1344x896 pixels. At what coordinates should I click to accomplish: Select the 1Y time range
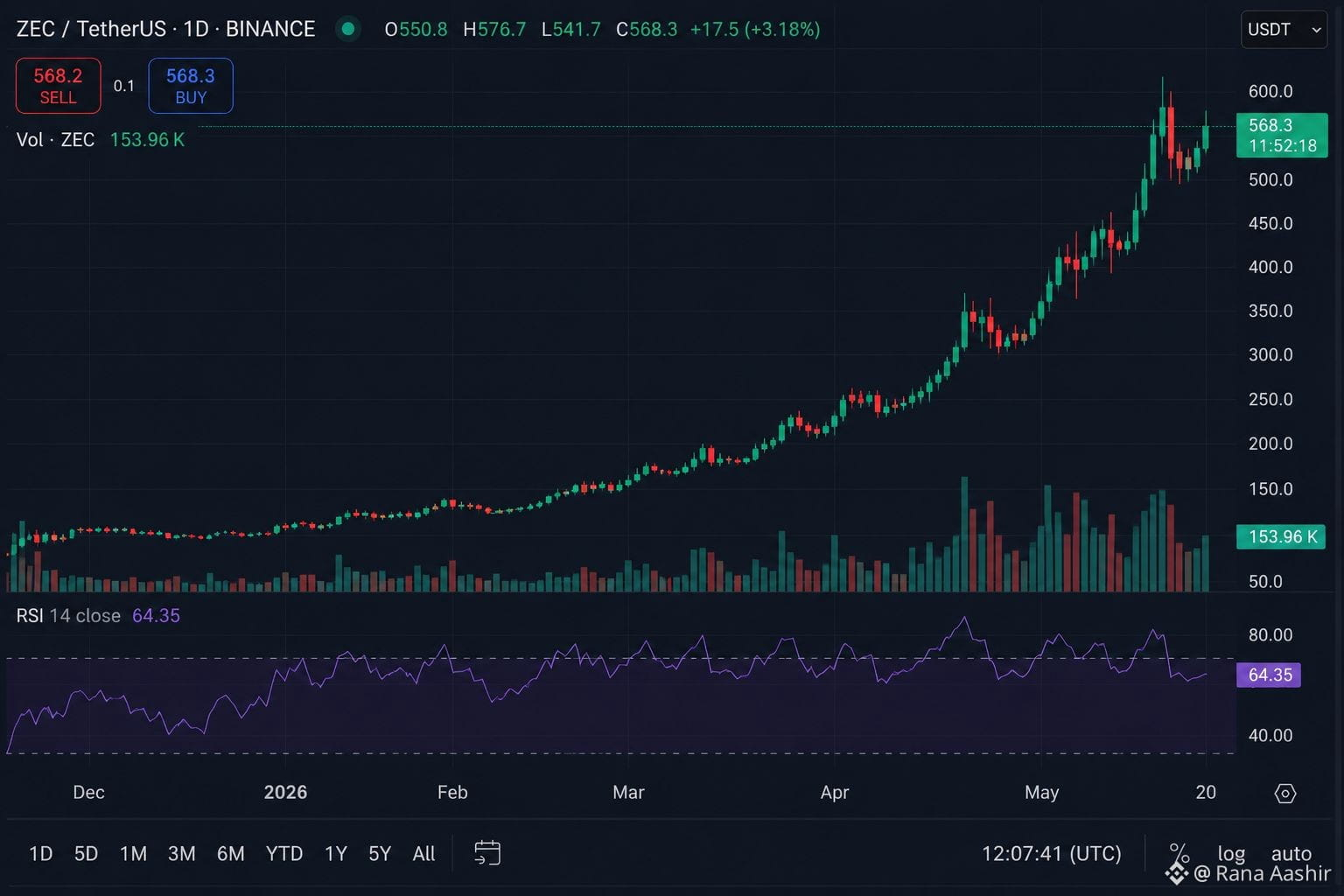[335, 853]
